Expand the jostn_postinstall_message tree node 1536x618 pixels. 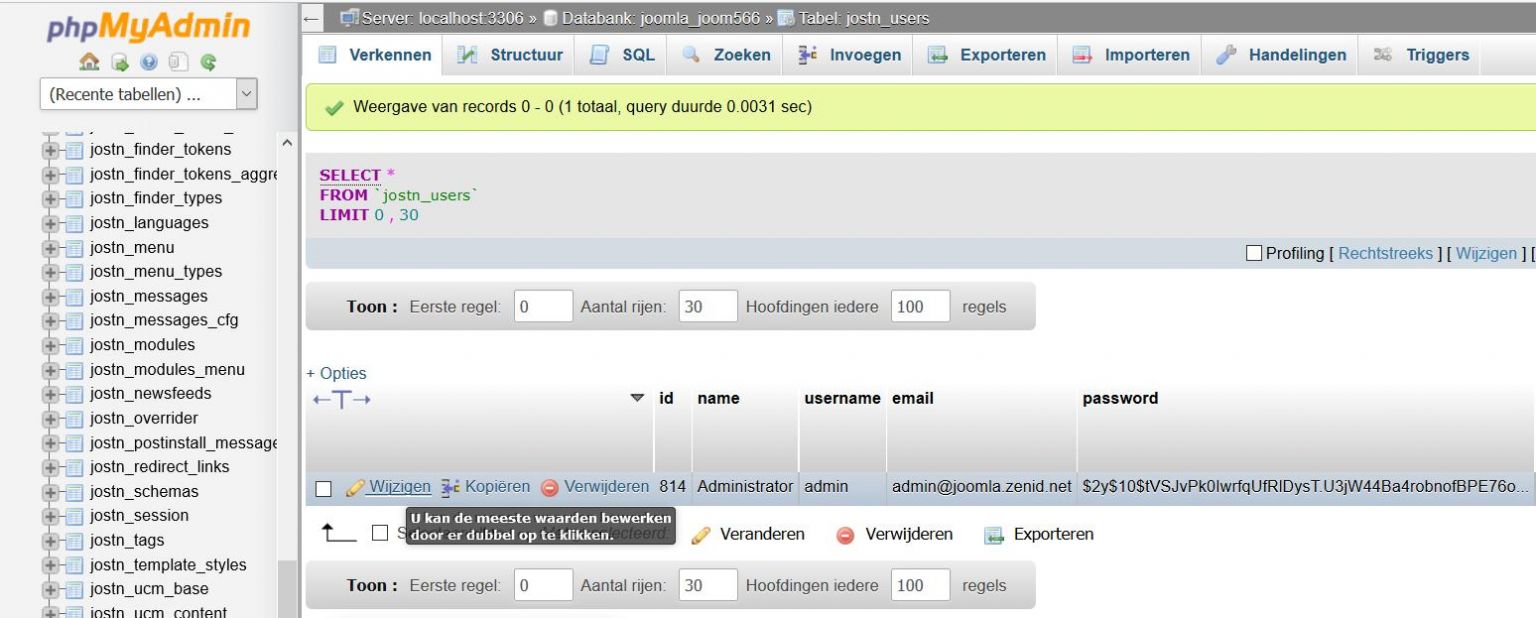click(51, 443)
